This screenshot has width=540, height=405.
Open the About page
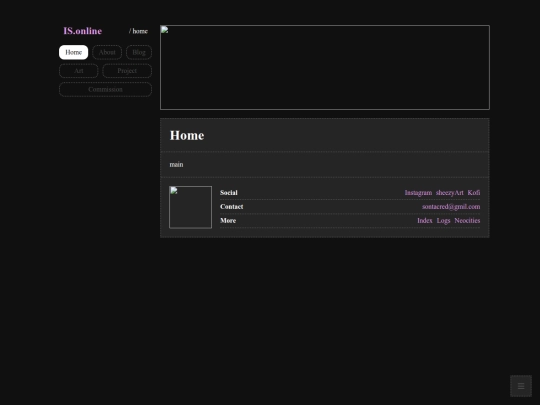point(107,52)
